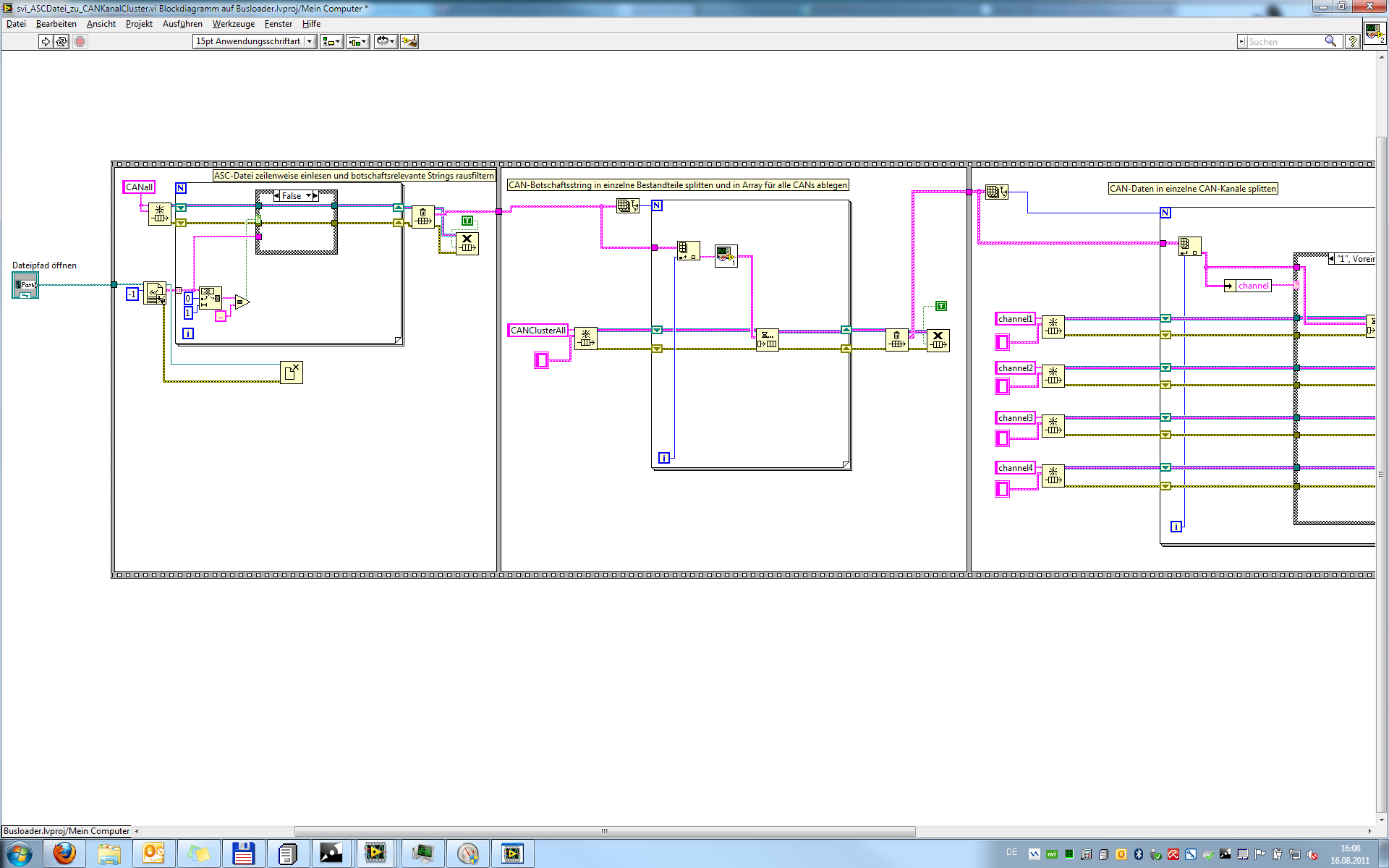Click the Abort Execution stop button
The image size is (1389, 868).
point(80,42)
